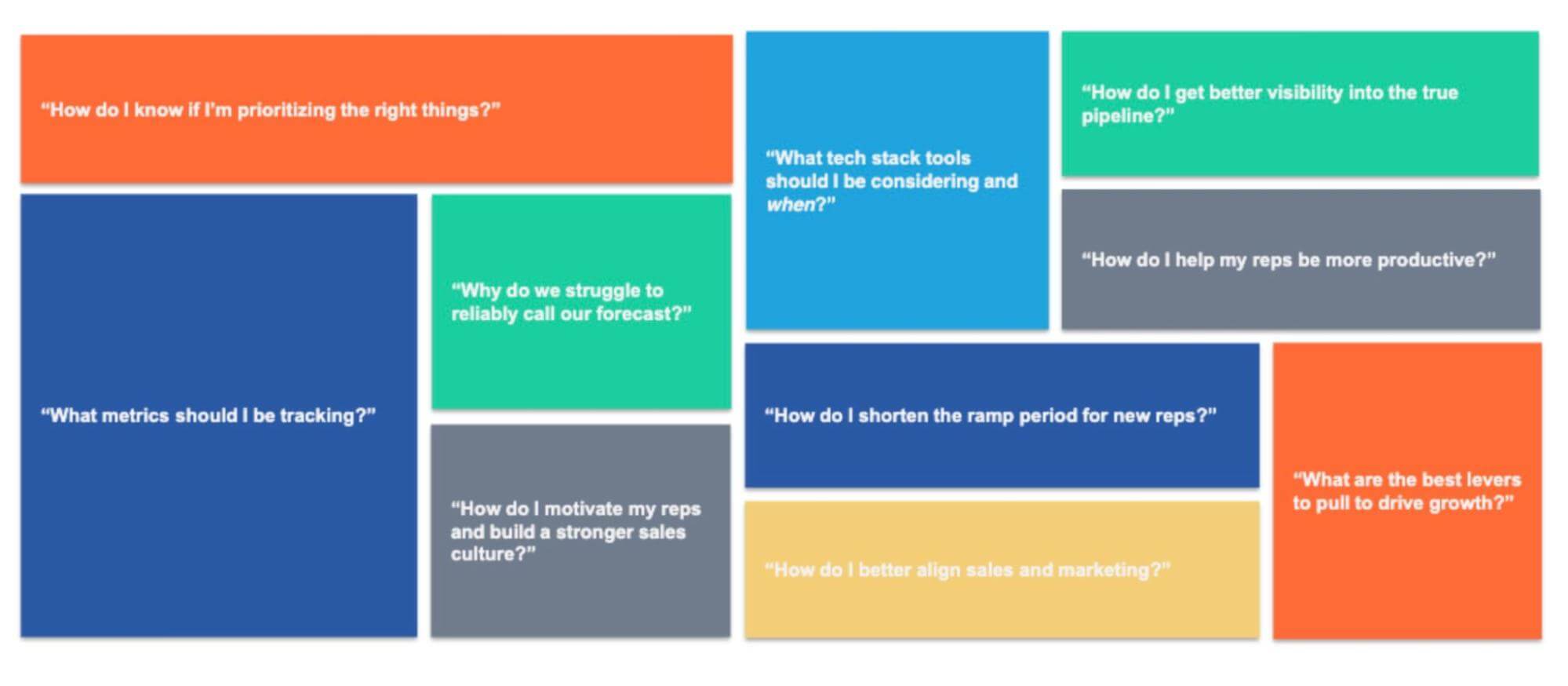Click the text "and build a stronger sales"
The height and width of the screenshot is (686, 1568).
(568, 532)
